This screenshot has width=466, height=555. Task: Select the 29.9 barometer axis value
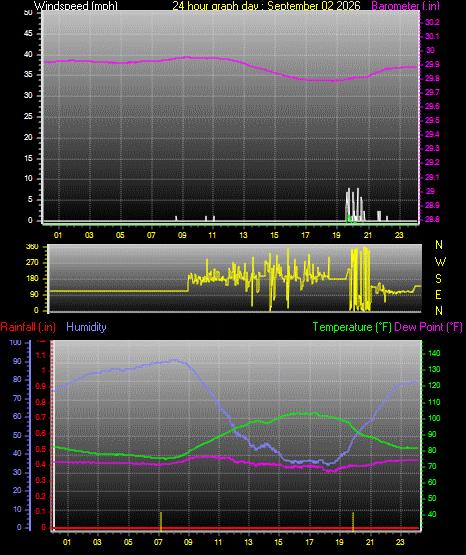tap(432, 64)
